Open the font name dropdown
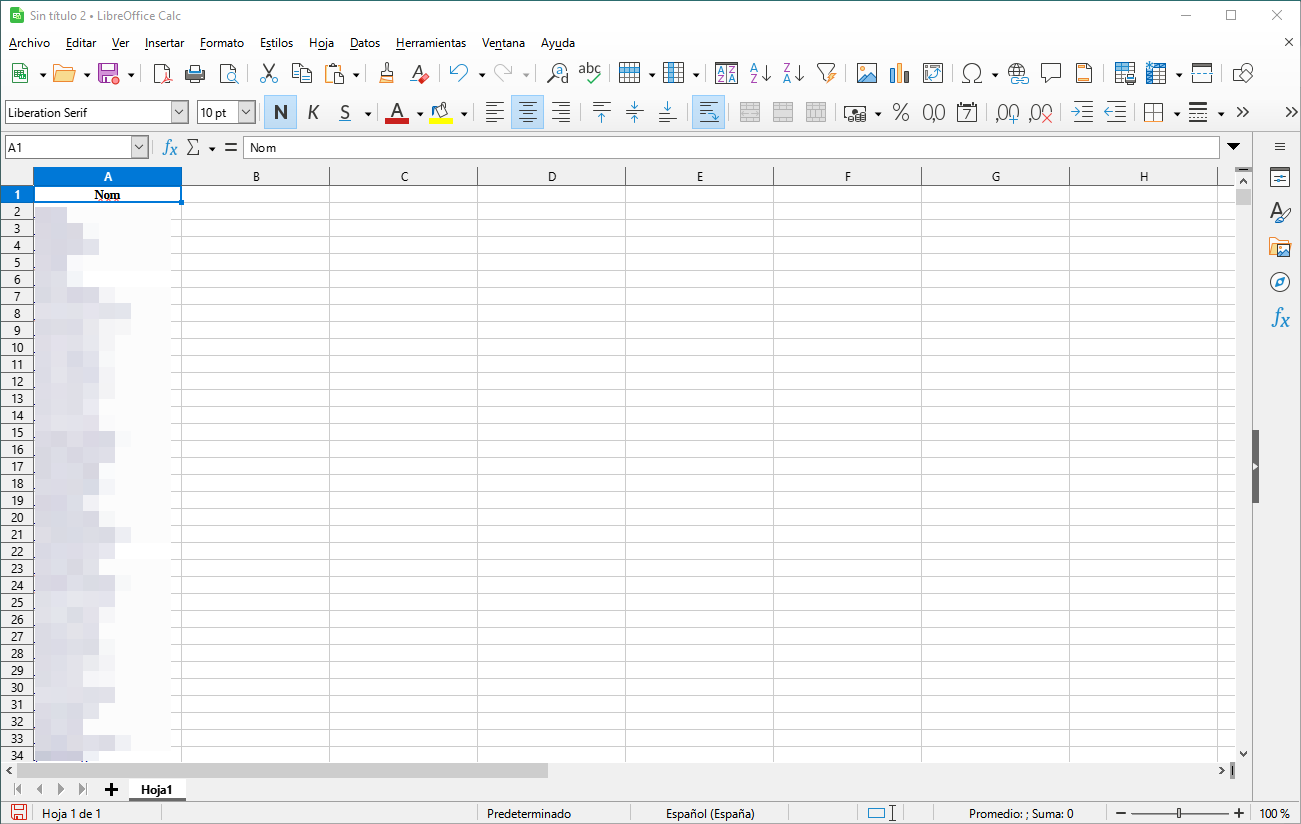Viewport: 1301px width, 824px height. tap(180, 112)
